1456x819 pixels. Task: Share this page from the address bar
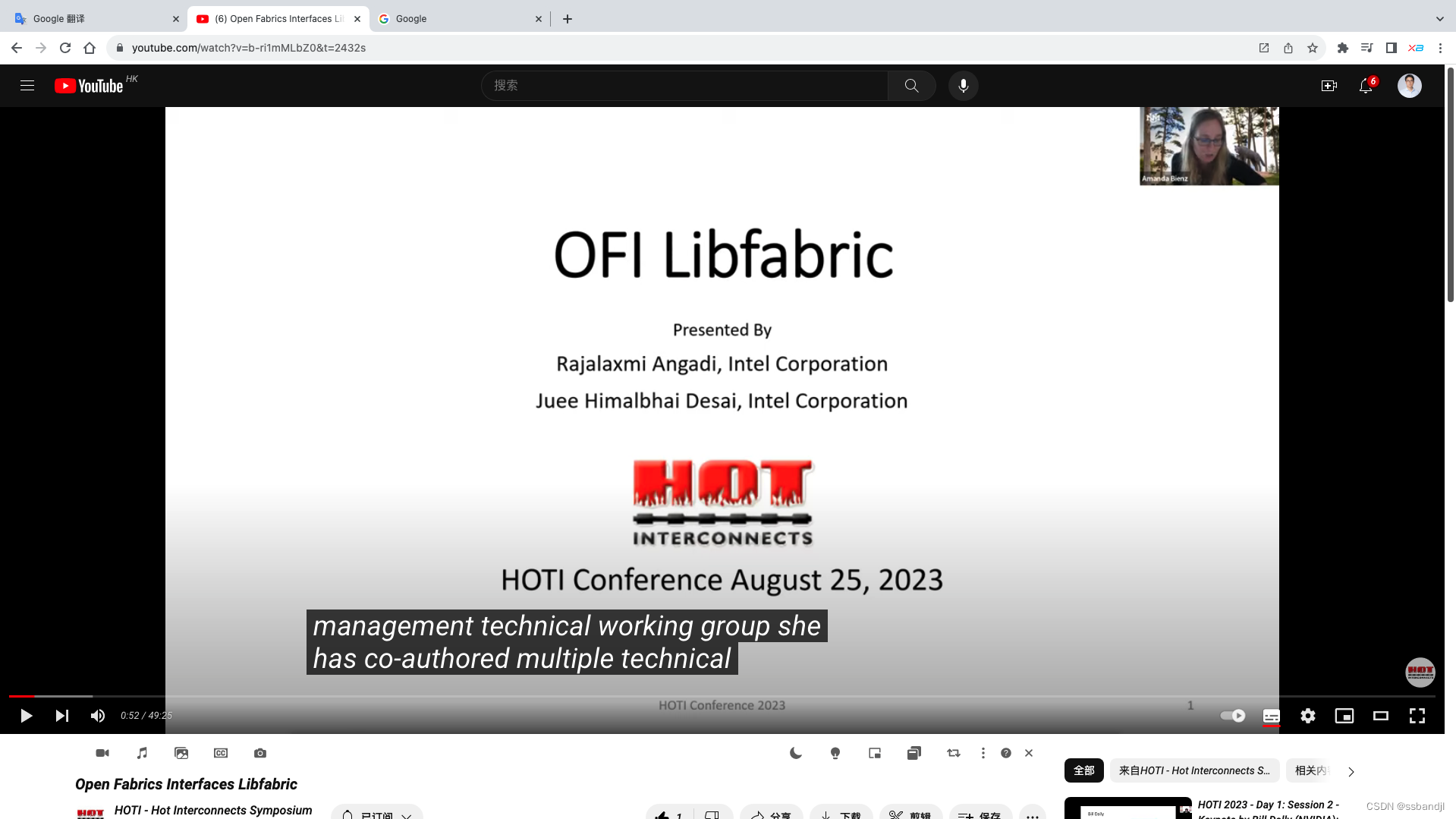[x=1288, y=48]
